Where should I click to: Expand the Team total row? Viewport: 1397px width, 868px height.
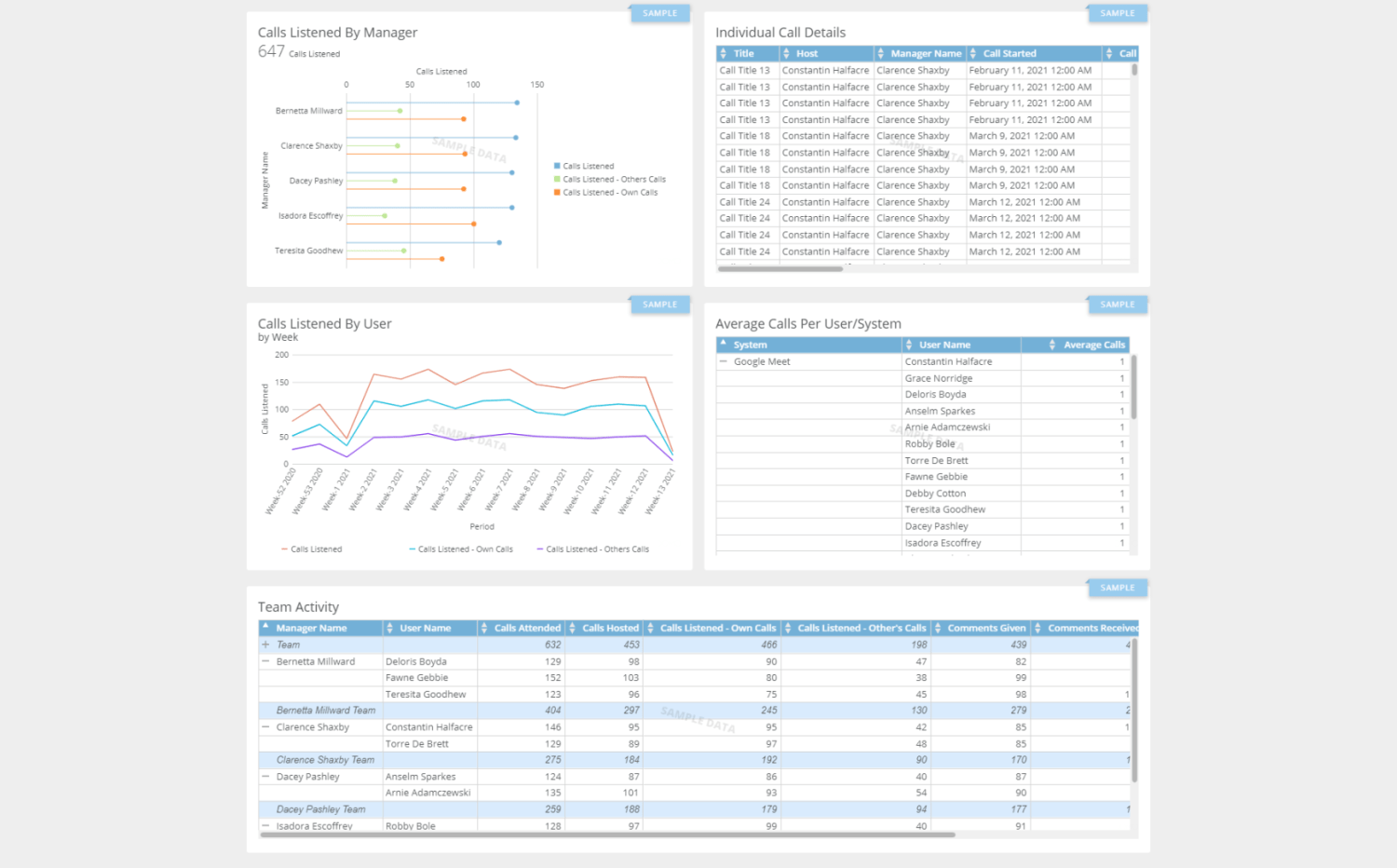265,644
